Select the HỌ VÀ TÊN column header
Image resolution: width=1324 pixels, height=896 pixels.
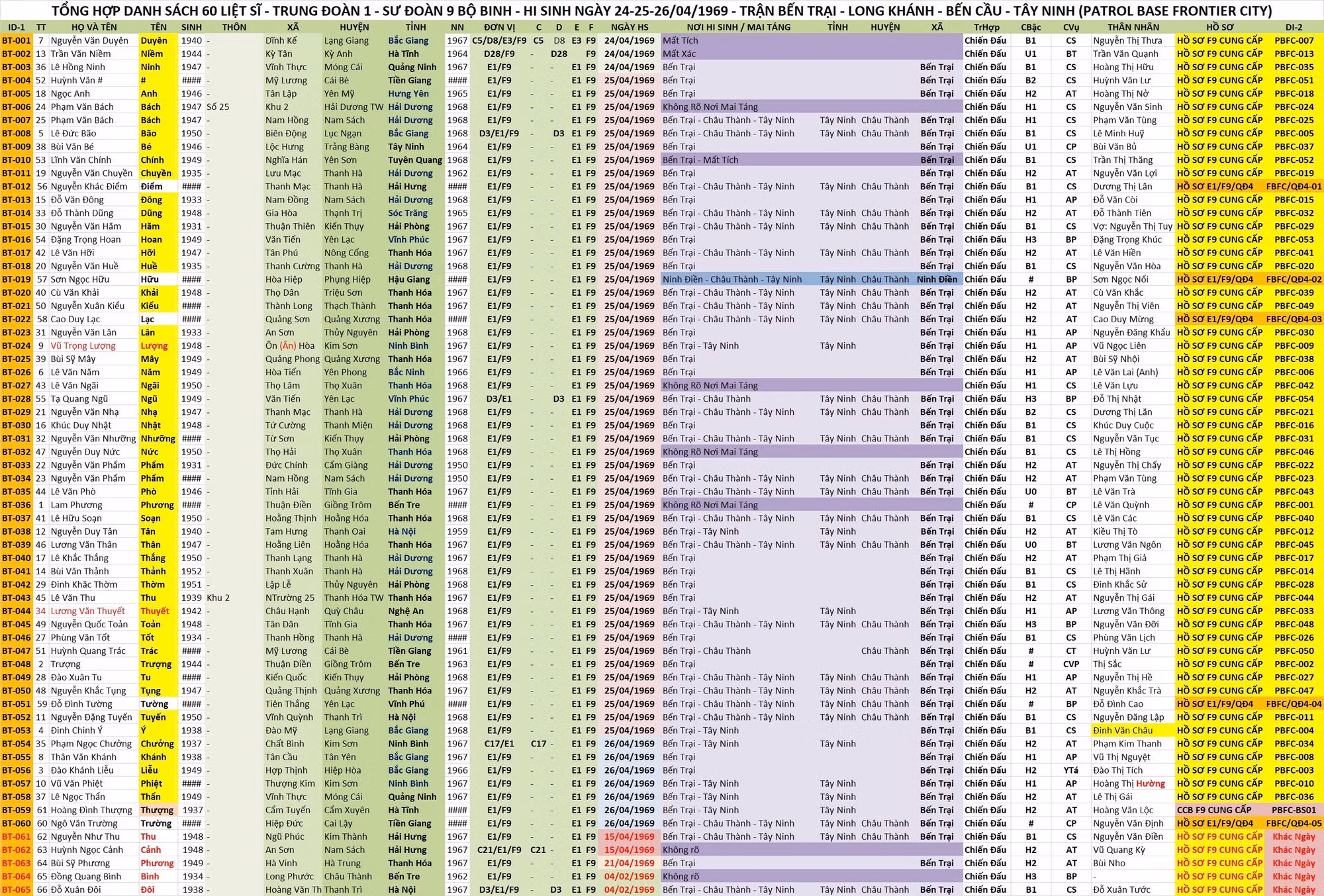[94, 27]
